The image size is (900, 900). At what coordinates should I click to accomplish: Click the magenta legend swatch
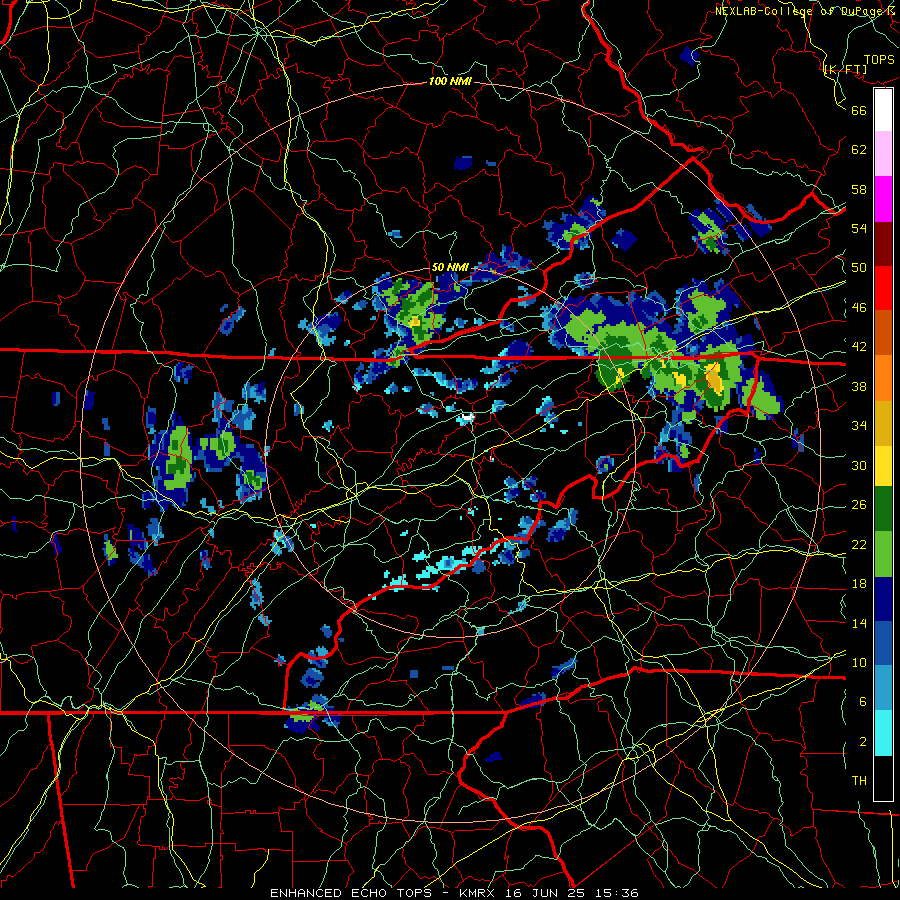[x=883, y=199]
